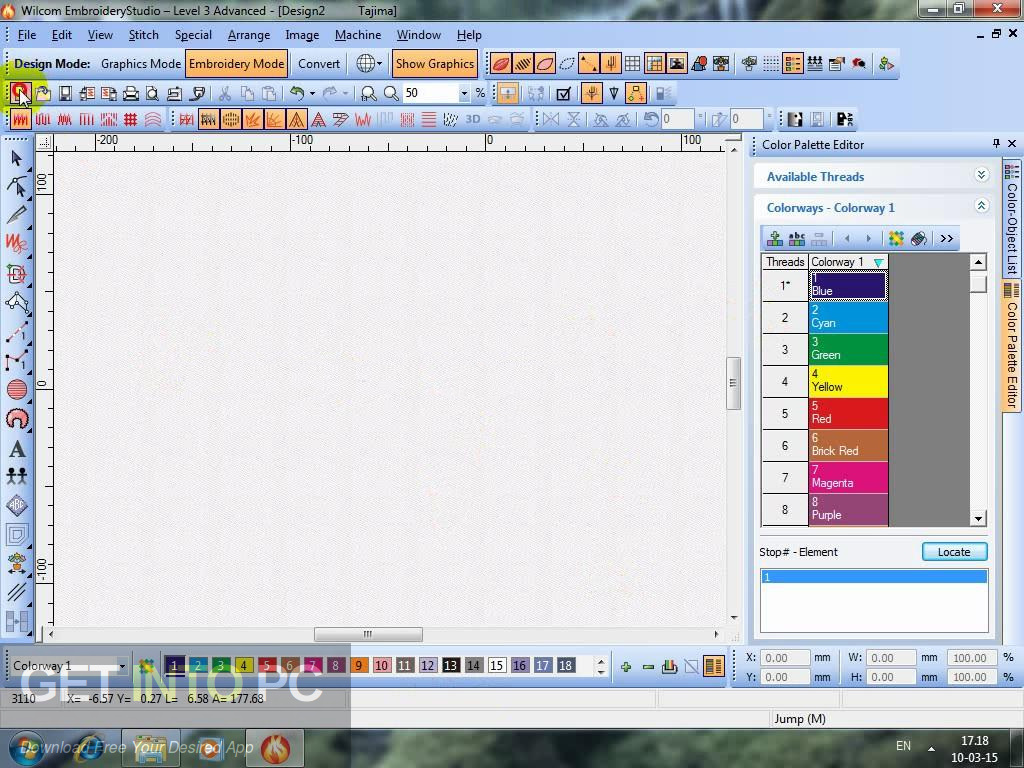Choose the Contour stitch curved lines icon
The image size is (1024, 768).
click(152, 120)
